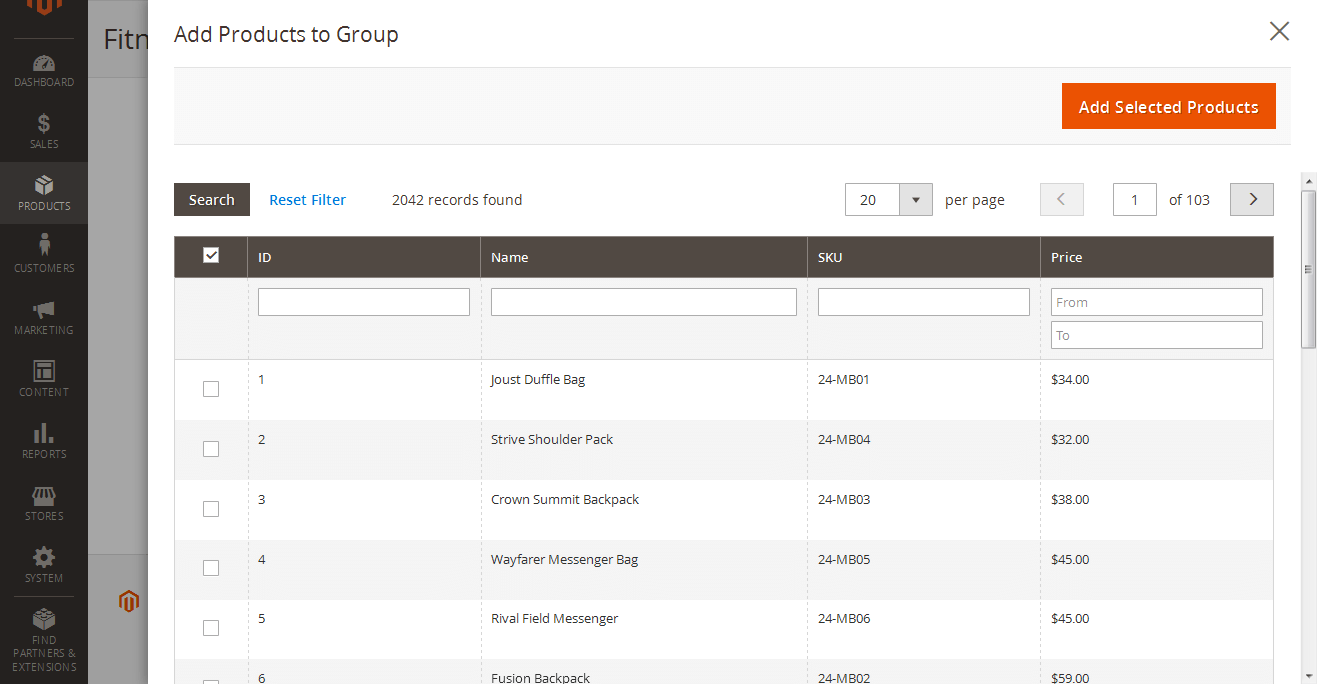The width and height of the screenshot is (1317, 684).
Task: Click inside the Name filter field
Action: pyautogui.click(x=643, y=301)
